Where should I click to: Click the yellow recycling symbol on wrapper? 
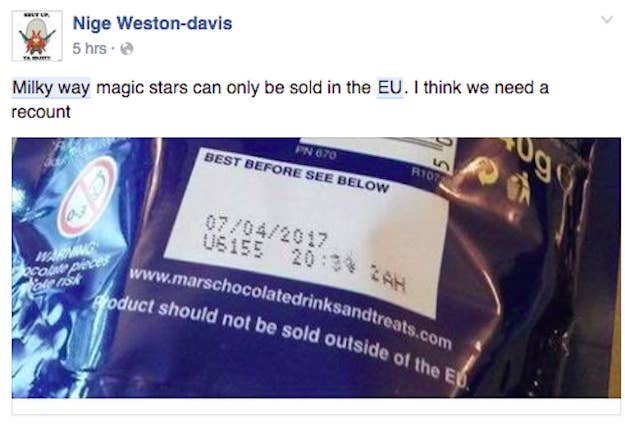coord(487,171)
